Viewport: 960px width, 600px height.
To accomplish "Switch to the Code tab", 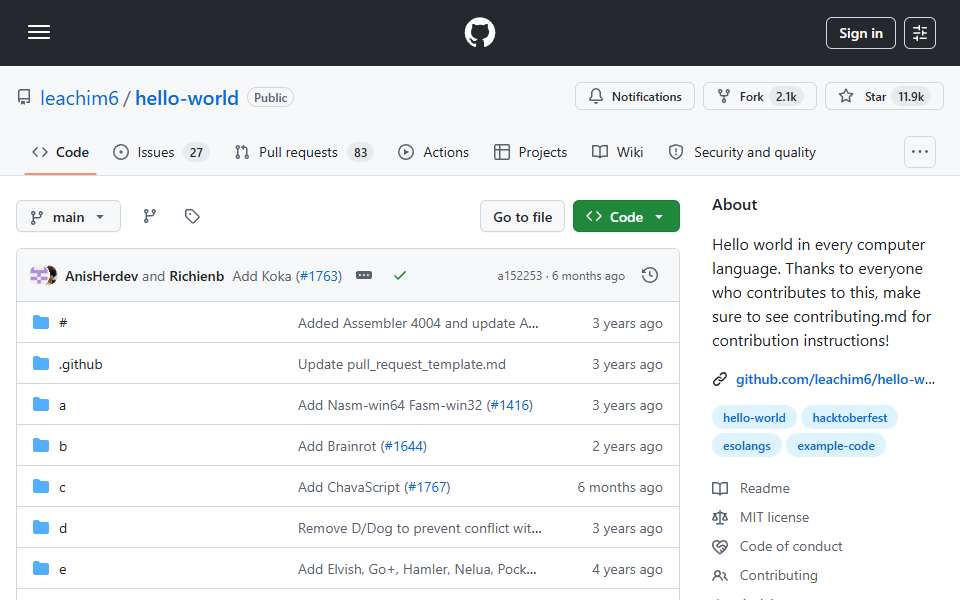I will pos(61,152).
